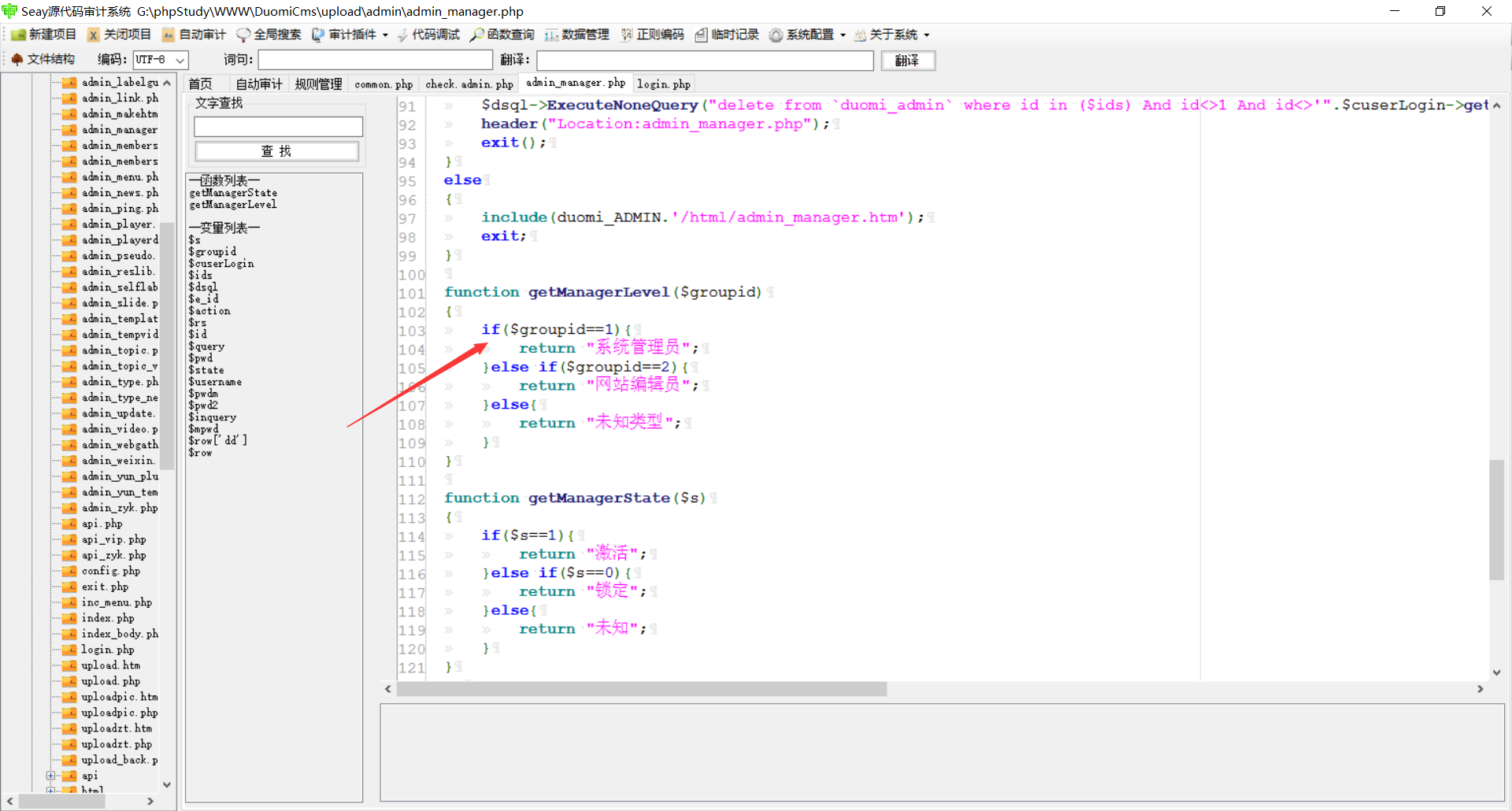Click the 翻译 button

908,61
